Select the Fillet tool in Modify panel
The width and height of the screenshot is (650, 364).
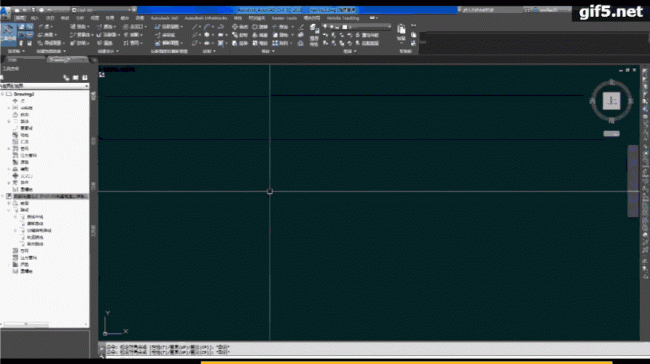coord(281,35)
